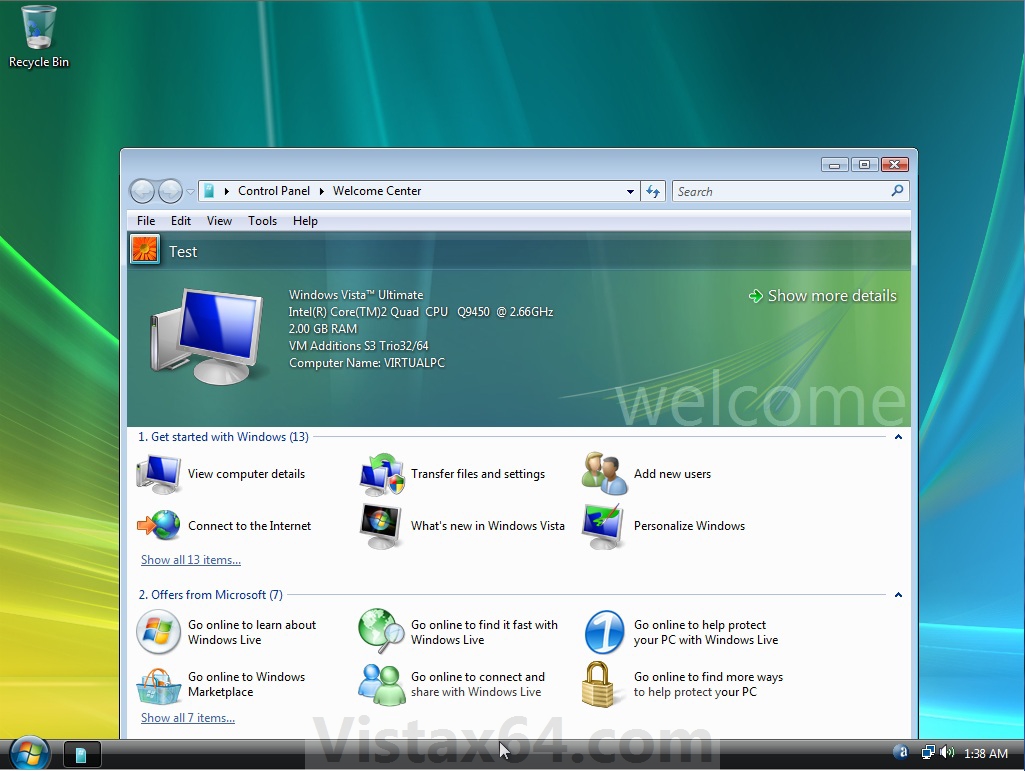Viewport: 1025px width, 771px height.
Task: Open the Windows Start orb
Action: 30,753
